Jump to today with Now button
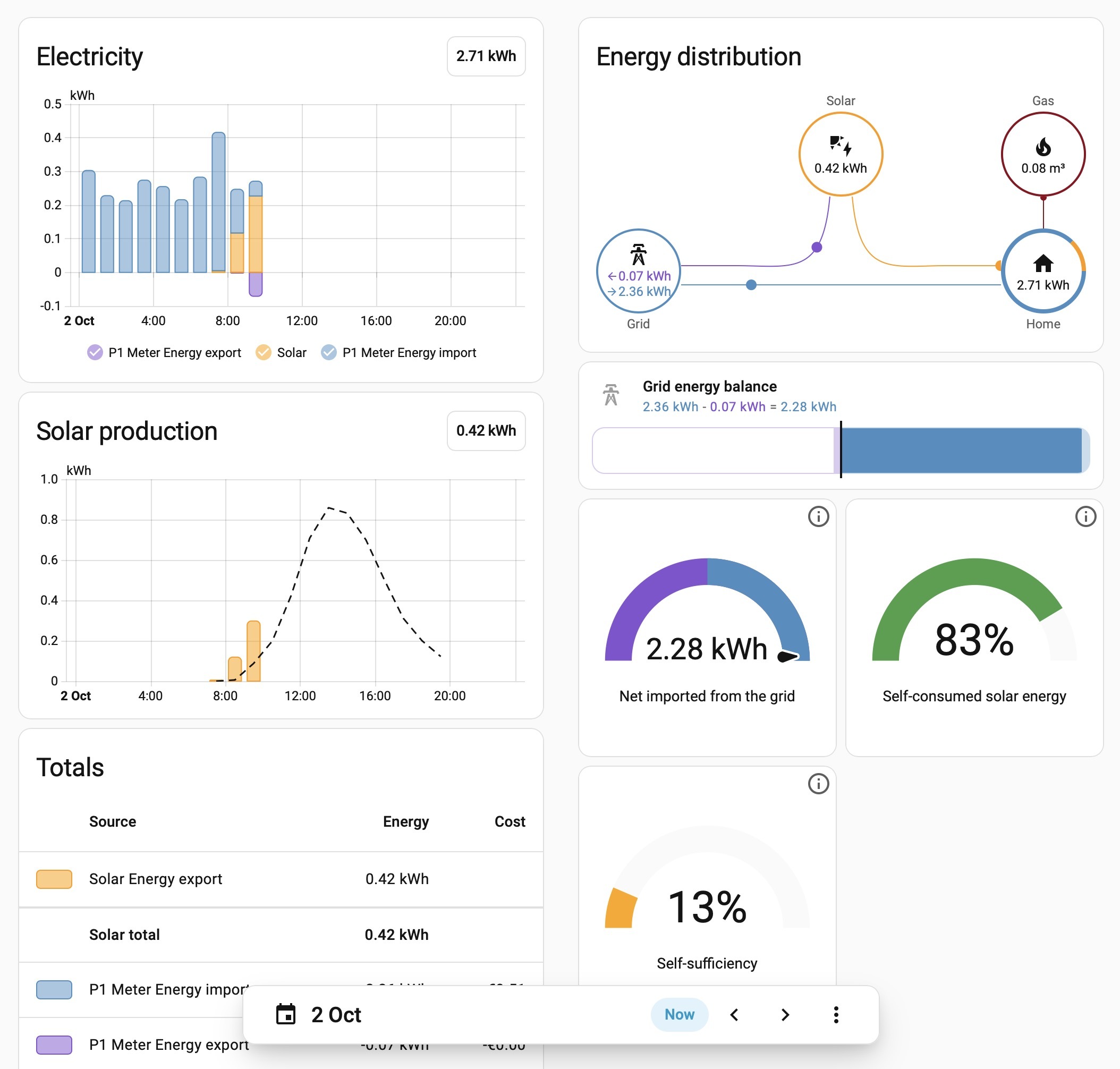Image resolution: width=1120 pixels, height=1069 pixels. [x=679, y=1014]
